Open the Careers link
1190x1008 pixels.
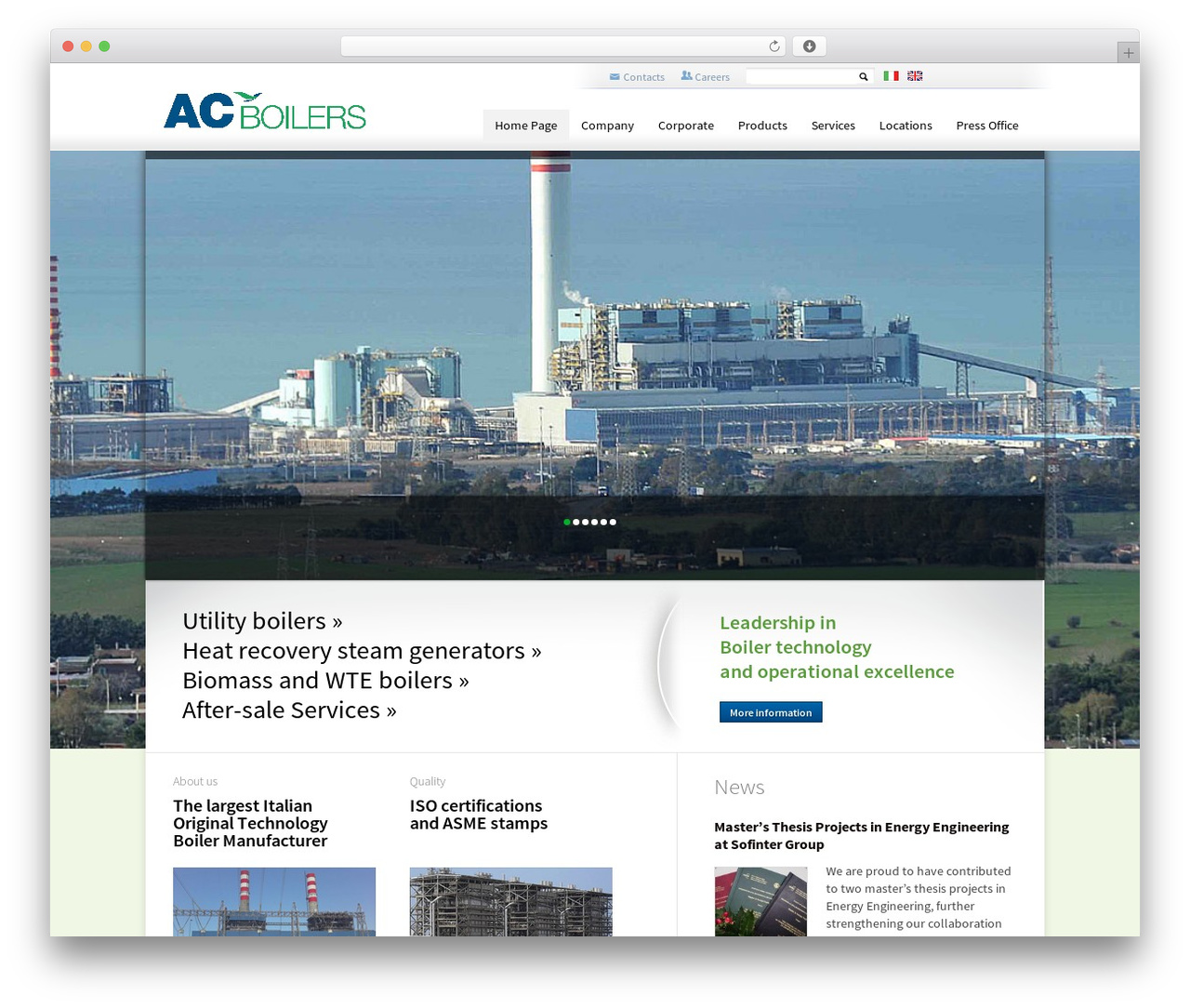705,77
